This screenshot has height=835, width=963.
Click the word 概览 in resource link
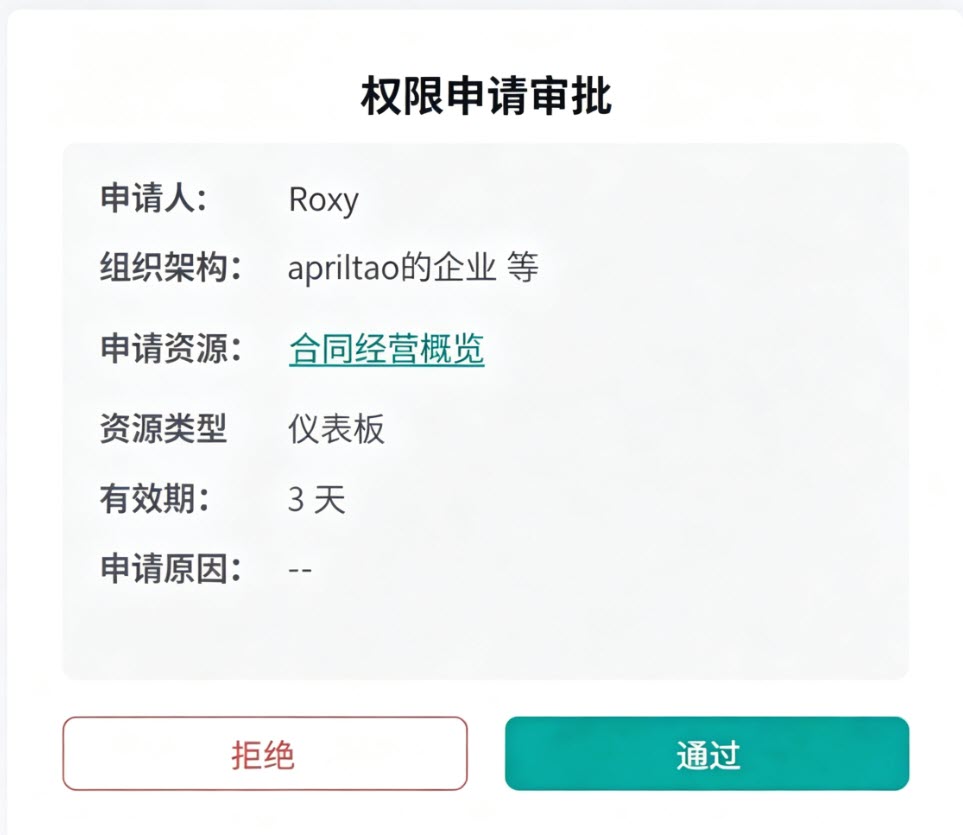(x=452, y=349)
